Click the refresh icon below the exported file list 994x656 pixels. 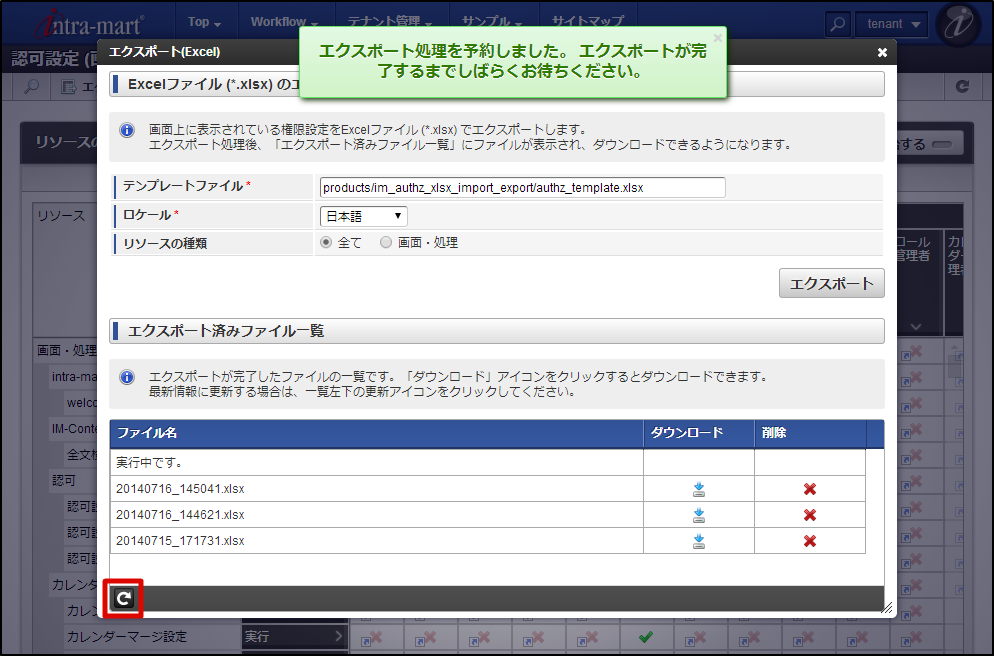click(122, 600)
